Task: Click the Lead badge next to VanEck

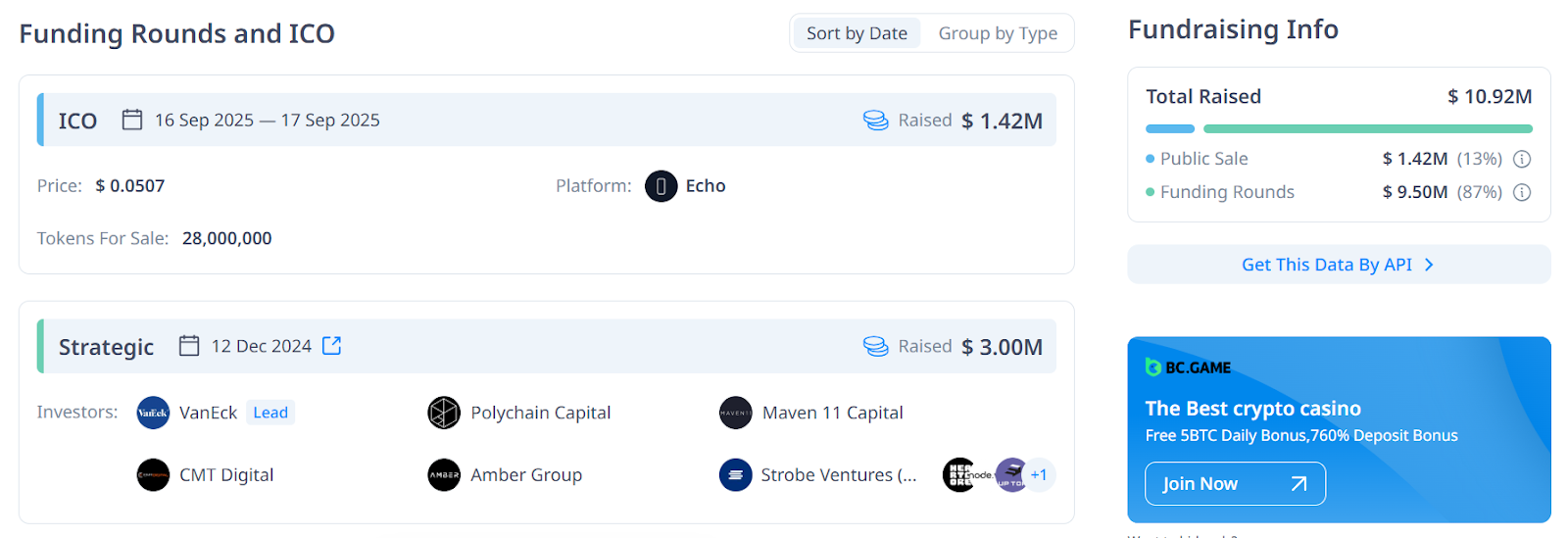Action: tap(270, 413)
